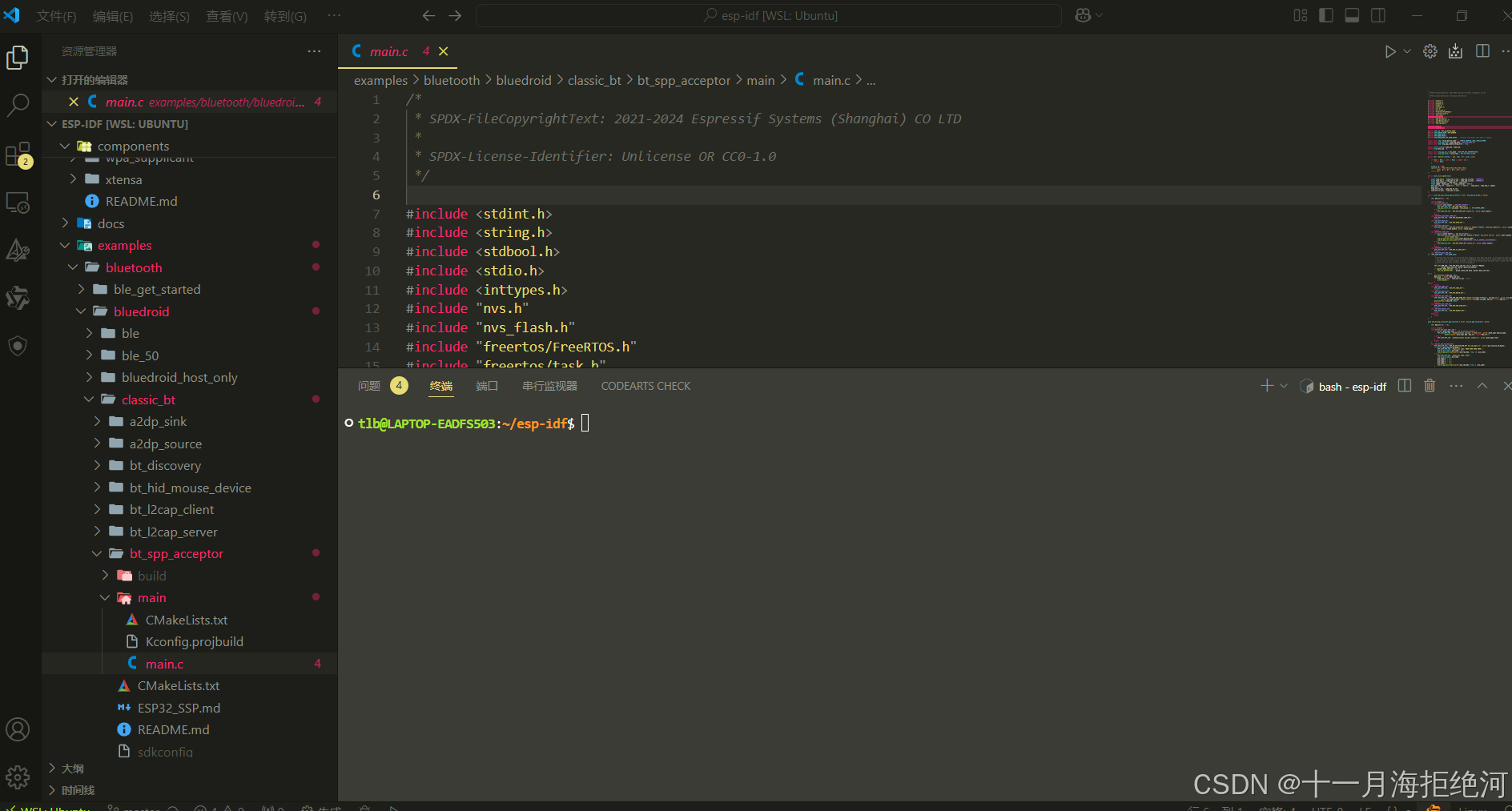Viewport: 1512px width, 811px height.
Task: Open the 文件(F) menu
Action: [57, 16]
